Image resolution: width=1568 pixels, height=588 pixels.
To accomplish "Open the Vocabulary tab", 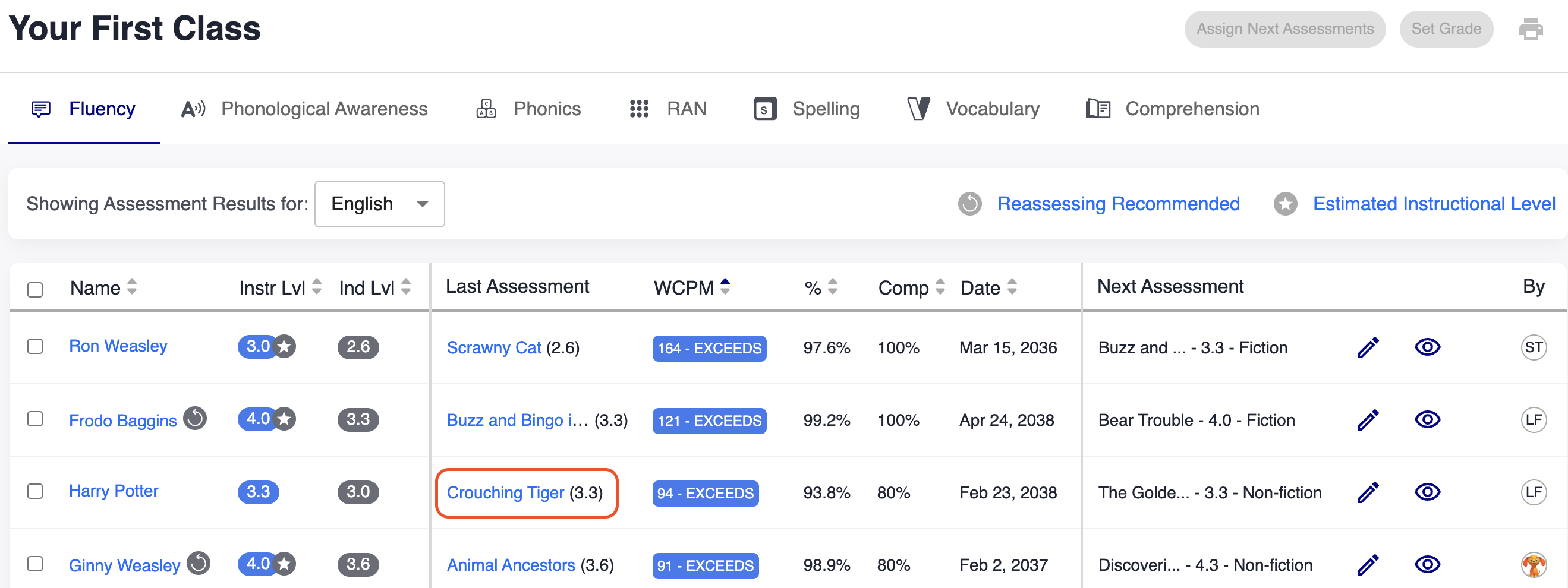I will (x=972, y=109).
